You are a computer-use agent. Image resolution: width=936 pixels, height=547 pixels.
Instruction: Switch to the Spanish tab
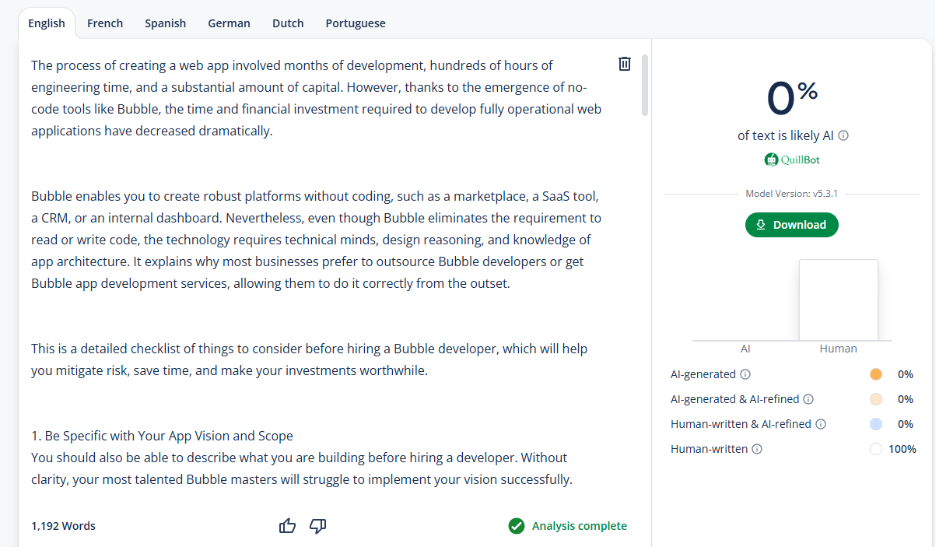pyautogui.click(x=165, y=23)
